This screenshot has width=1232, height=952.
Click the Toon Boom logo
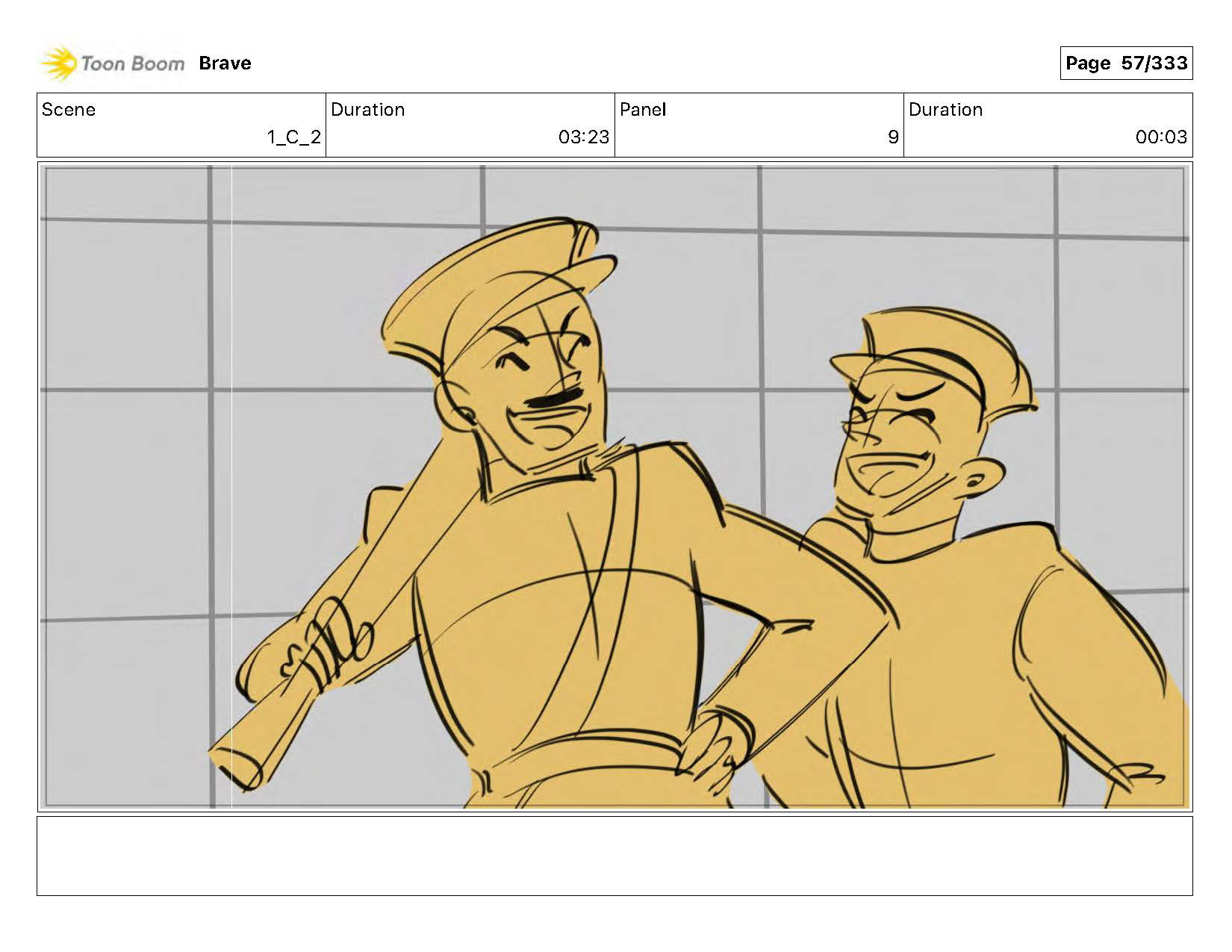tap(112, 63)
